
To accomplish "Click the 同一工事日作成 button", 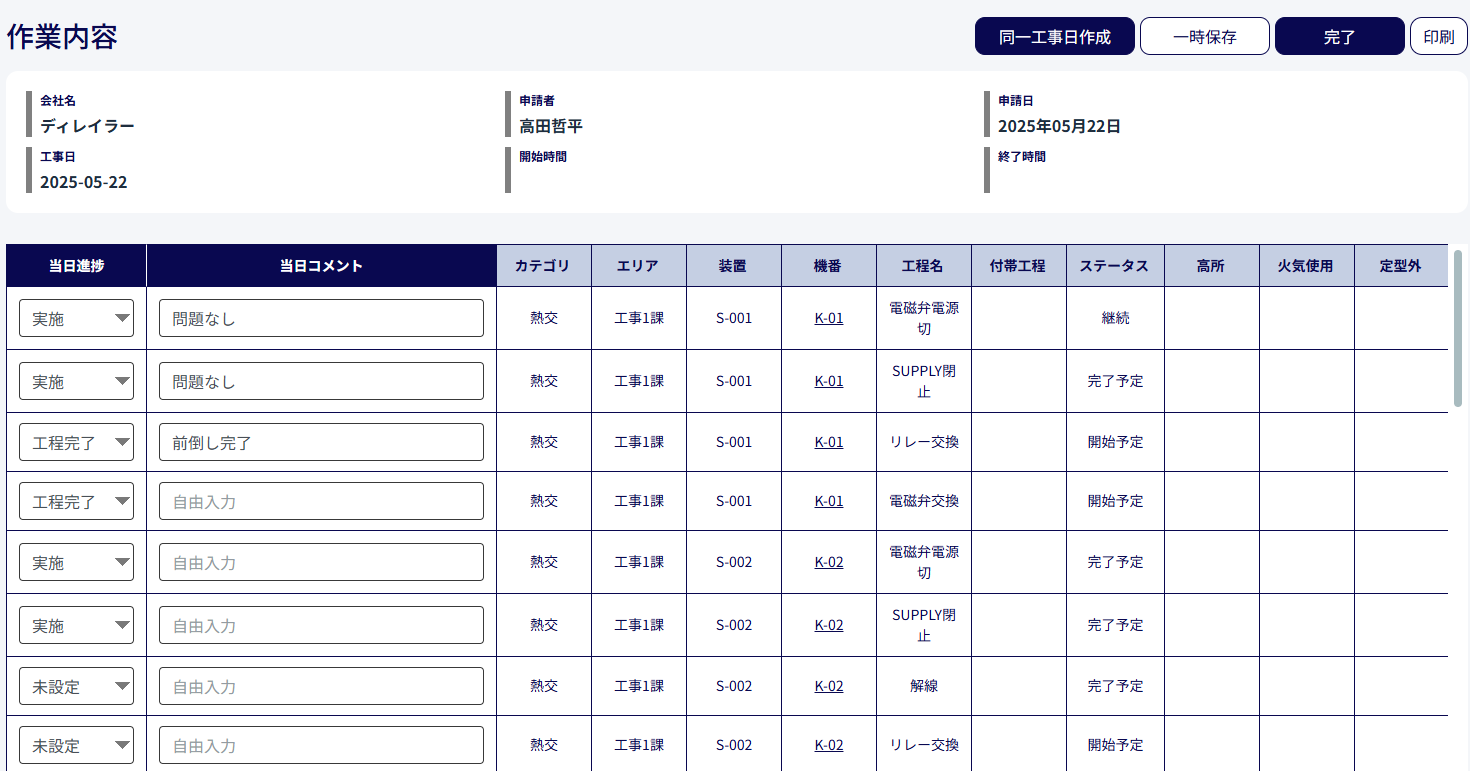I will 1054,37.
